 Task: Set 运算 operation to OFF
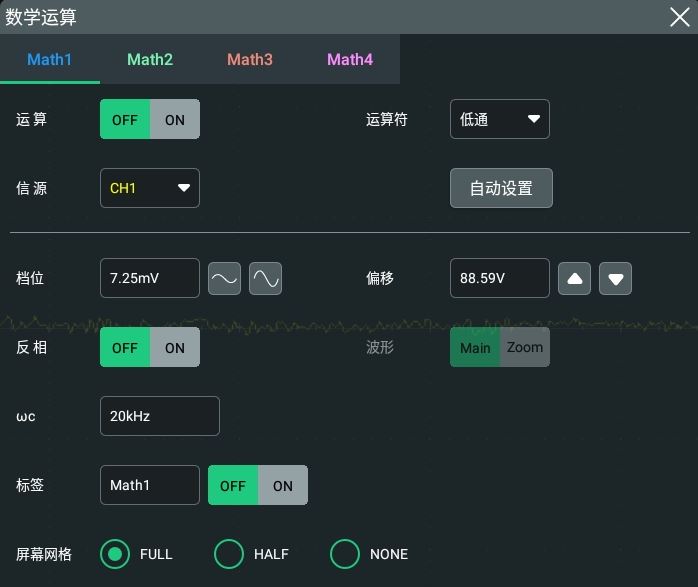125,119
